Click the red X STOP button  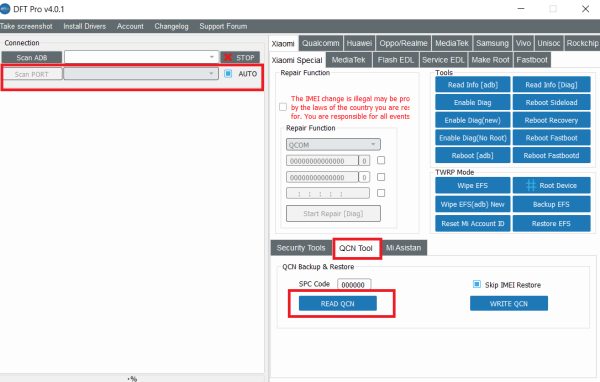[x=240, y=57]
